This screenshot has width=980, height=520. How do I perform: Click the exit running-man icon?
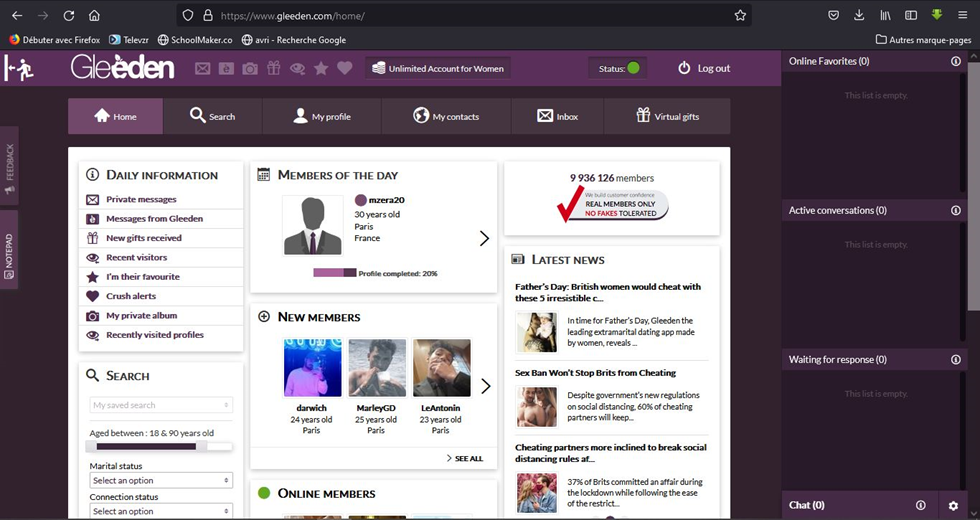[x=19, y=68]
